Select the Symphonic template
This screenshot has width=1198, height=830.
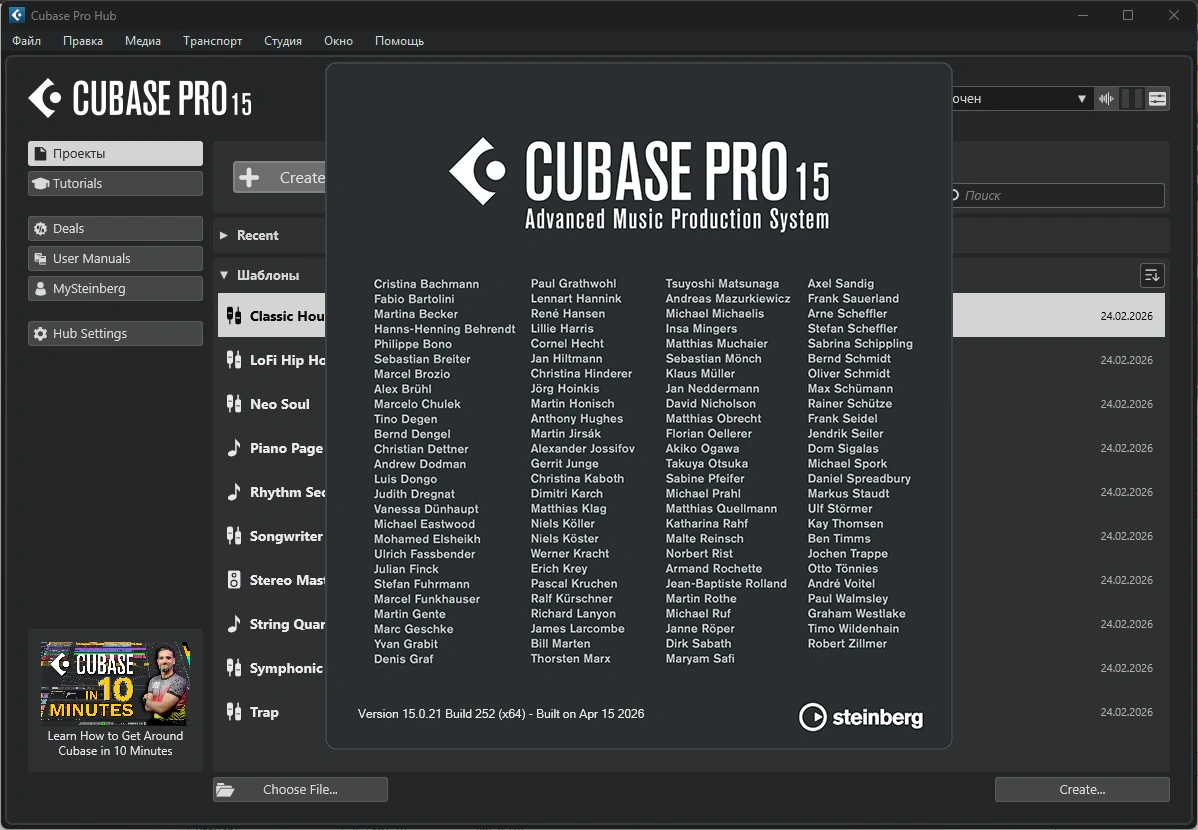(691, 667)
